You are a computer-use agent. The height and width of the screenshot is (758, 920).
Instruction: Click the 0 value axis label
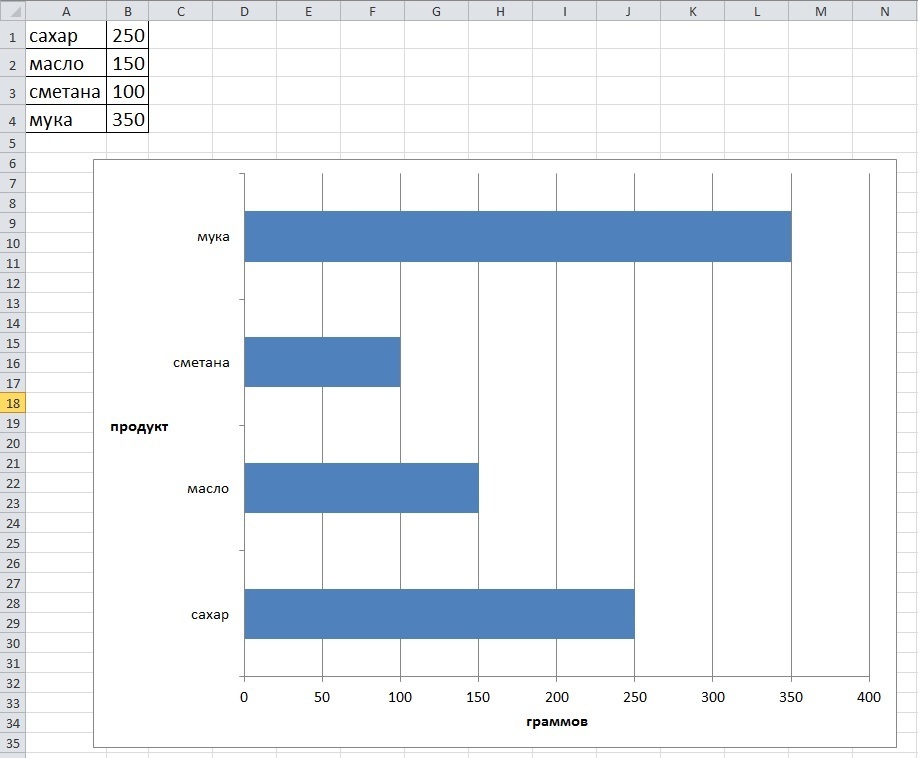coord(244,697)
